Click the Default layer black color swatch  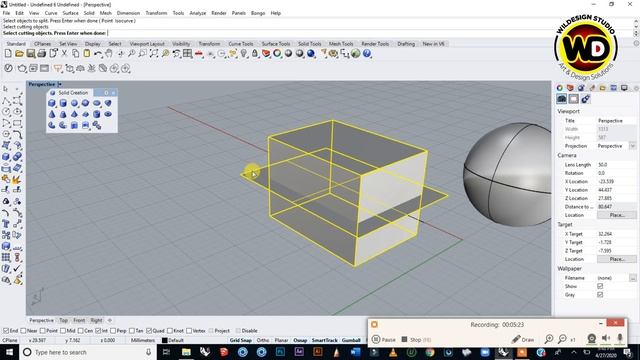click(164, 340)
